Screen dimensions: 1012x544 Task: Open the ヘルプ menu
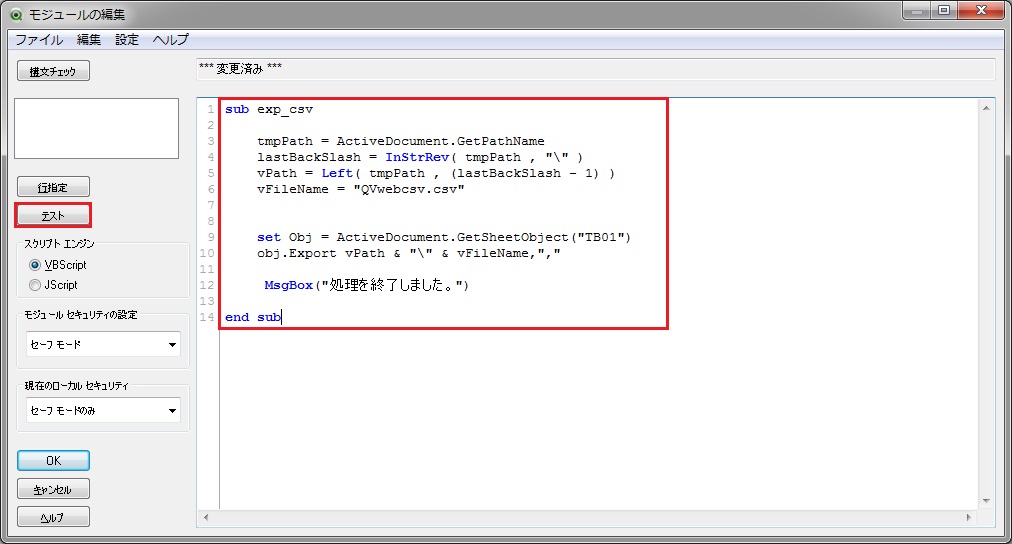pyautogui.click(x=170, y=39)
